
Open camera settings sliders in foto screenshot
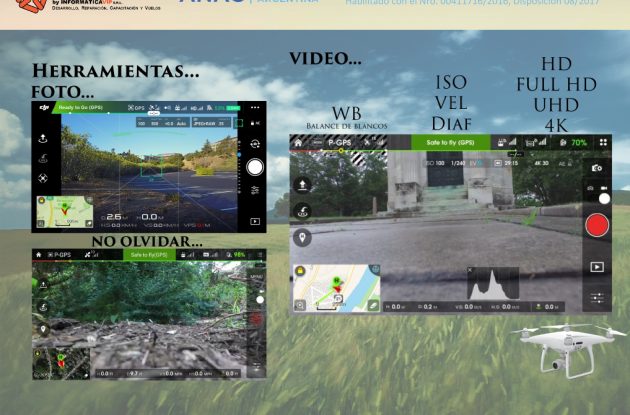(x=256, y=190)
